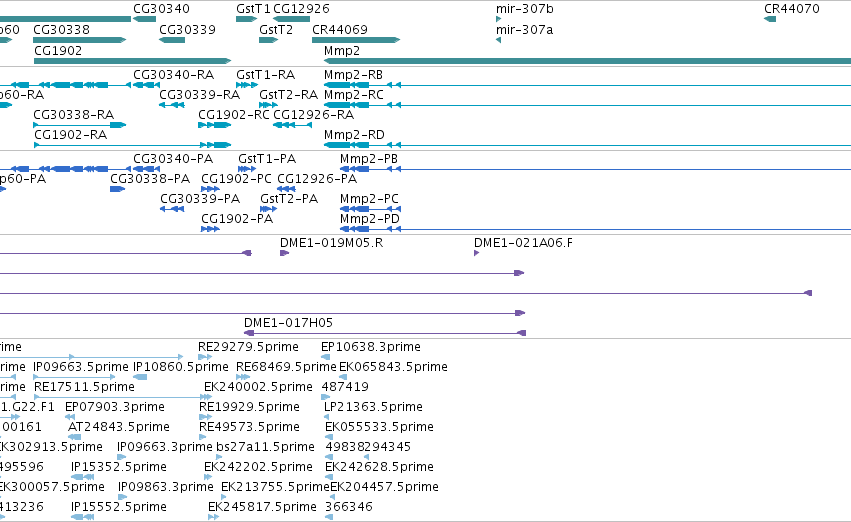Select EST RE49573.5prime label

tap(249, 427)
